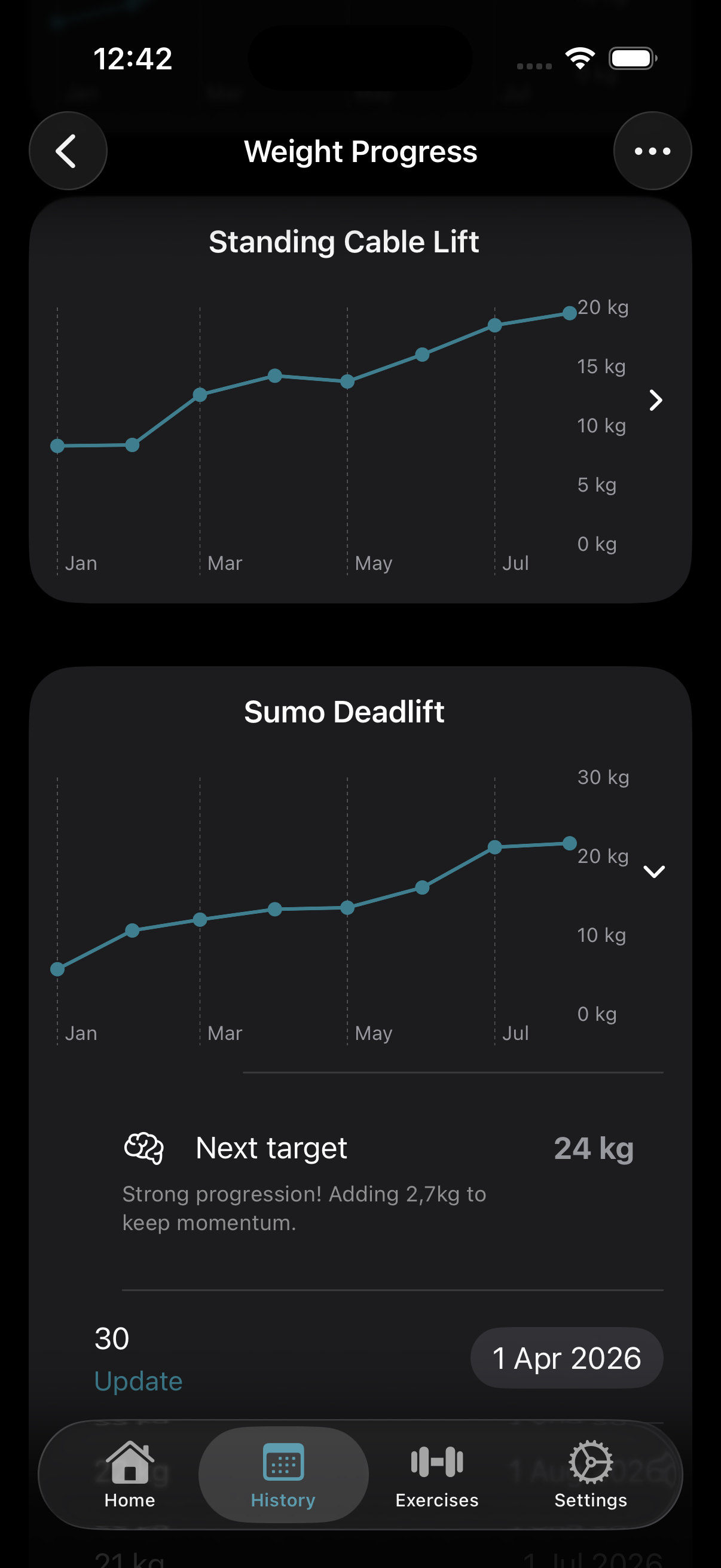
Task: Tap the Update link
Action: tap(139, 1381)
